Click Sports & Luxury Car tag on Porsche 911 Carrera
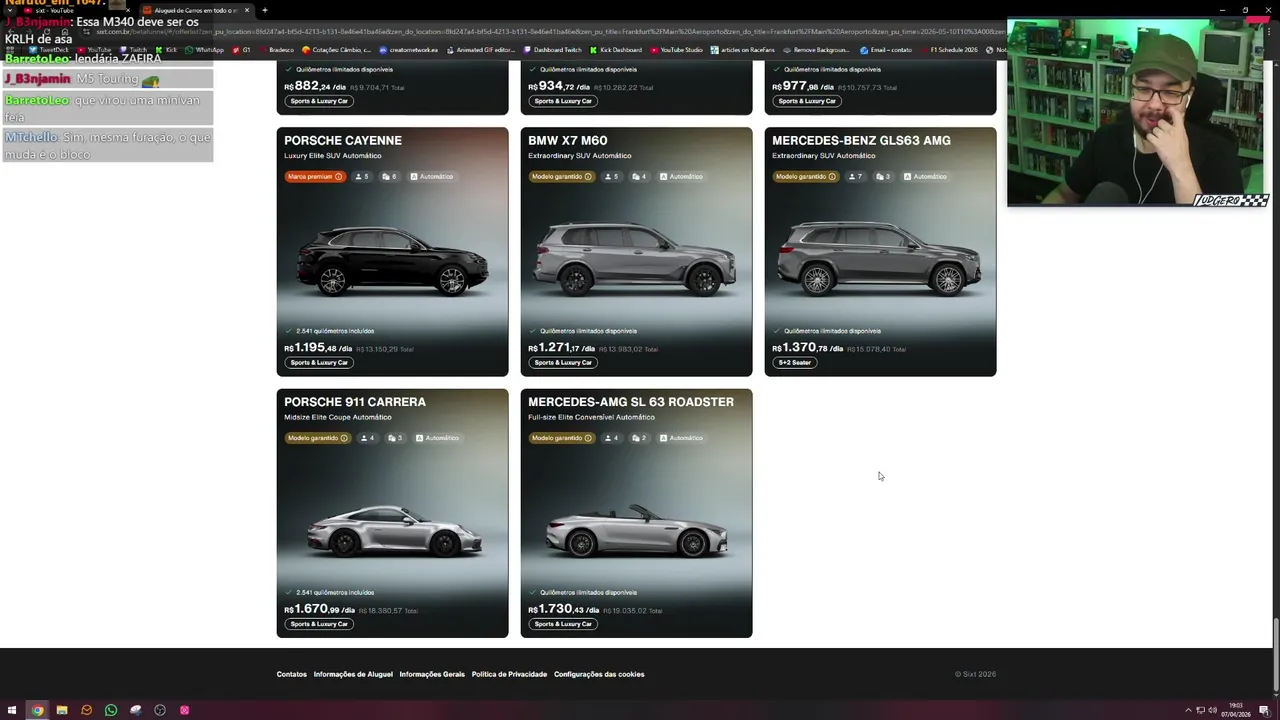The height and width of the screenshot is (720, 1280). (319, 624)
